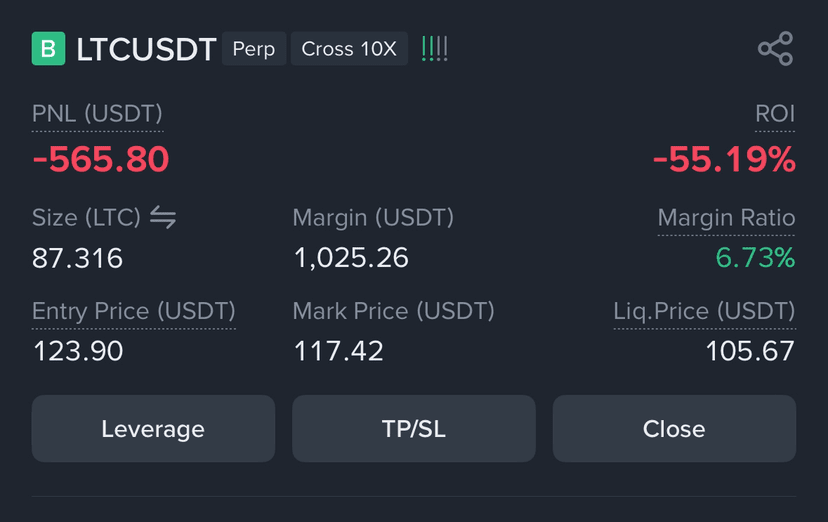Tap the mark price value 117.42

338,351
